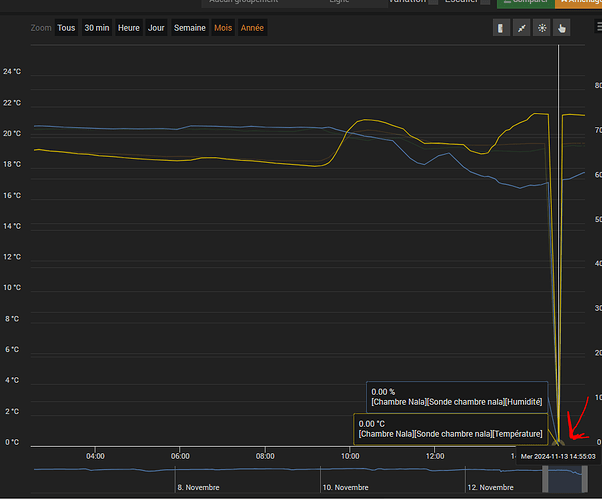The image size is (602, 500).
Task: Switch zoom to 'Jour'
Action: (x=156, y=28)
